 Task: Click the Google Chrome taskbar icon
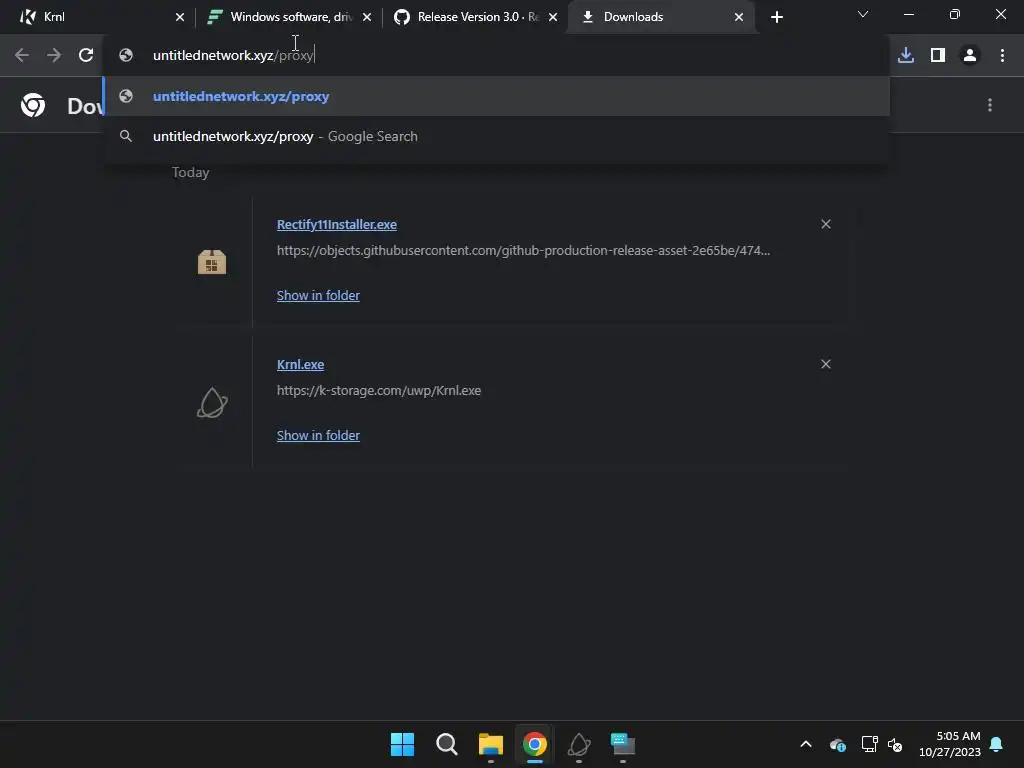(534, 744)
